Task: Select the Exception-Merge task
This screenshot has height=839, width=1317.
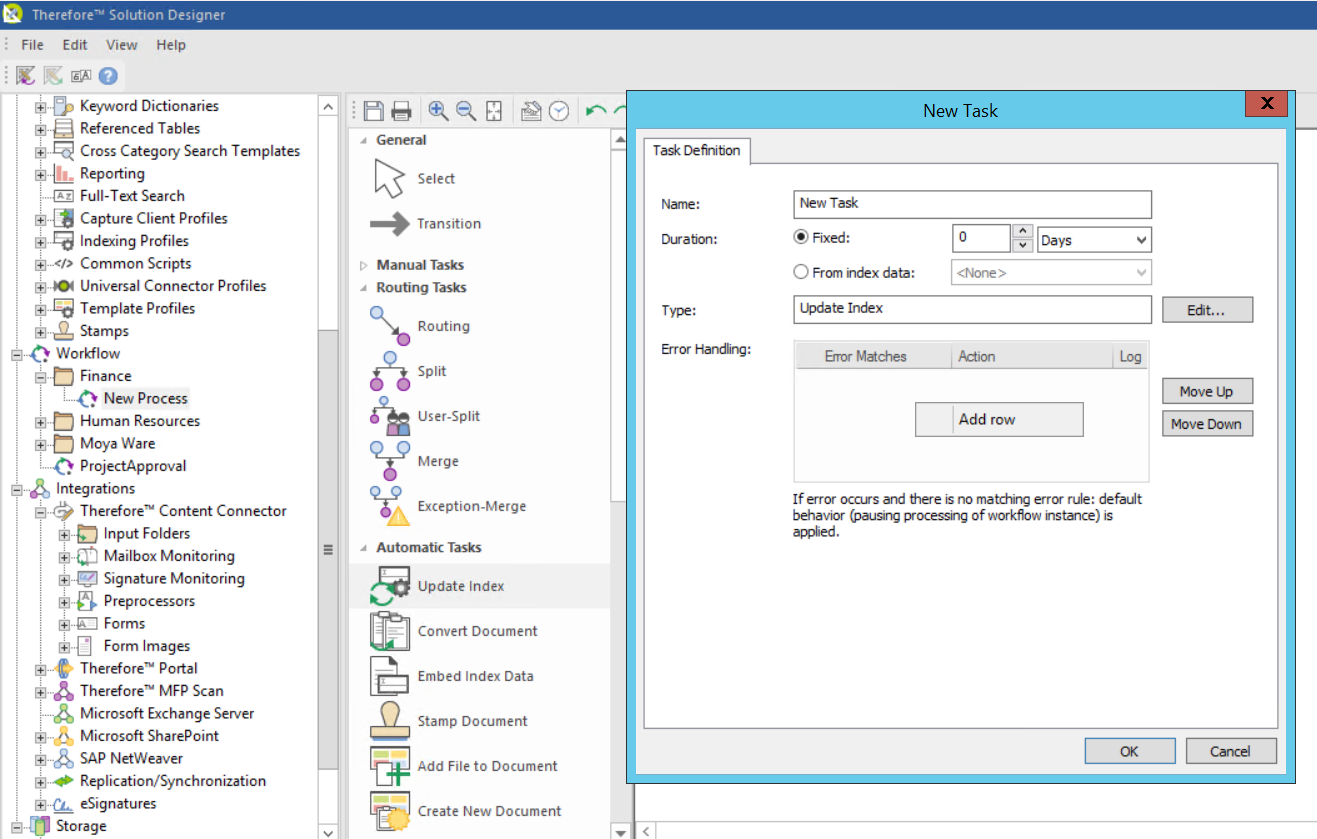Action: (x=470, y=506)
